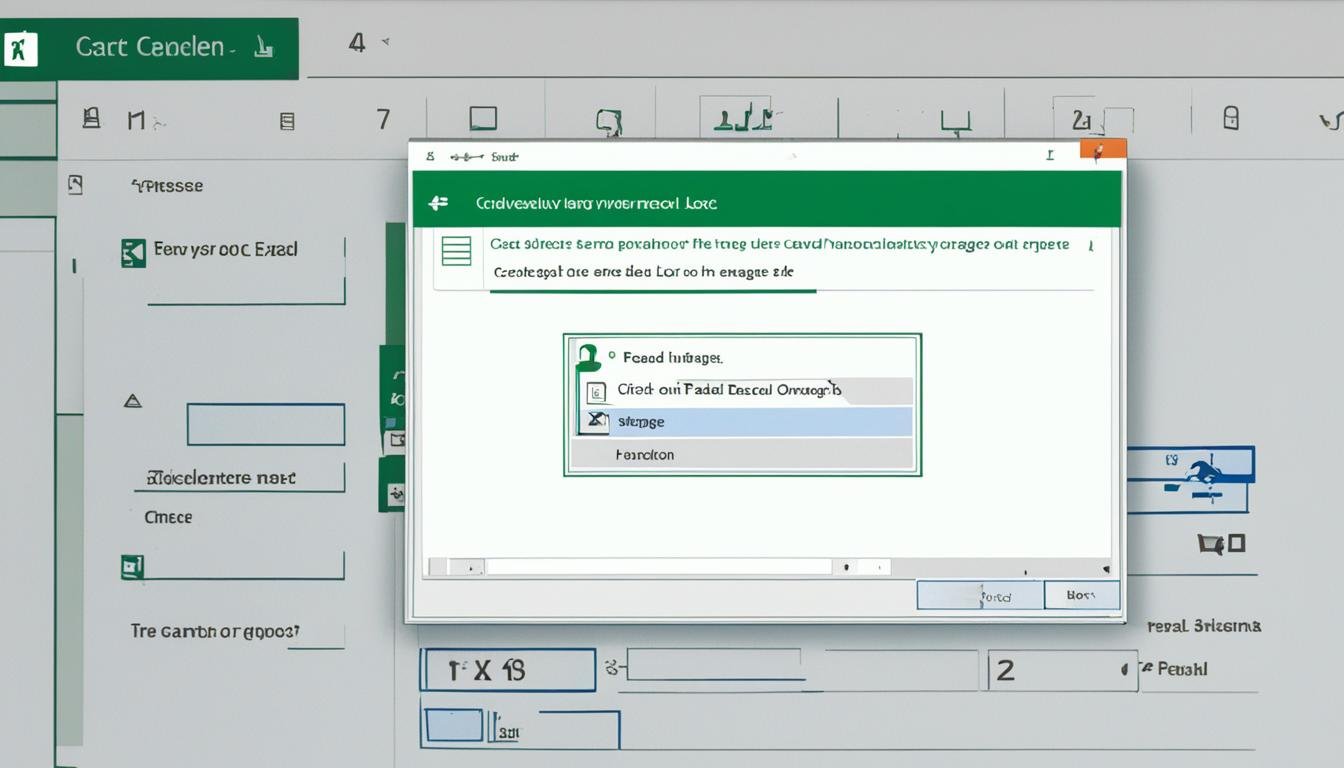Viewport: 1344px width, 768px height.
Task: Click the '7' item in the toolbar
Action: pyautogui.click(x=383, y=120)
